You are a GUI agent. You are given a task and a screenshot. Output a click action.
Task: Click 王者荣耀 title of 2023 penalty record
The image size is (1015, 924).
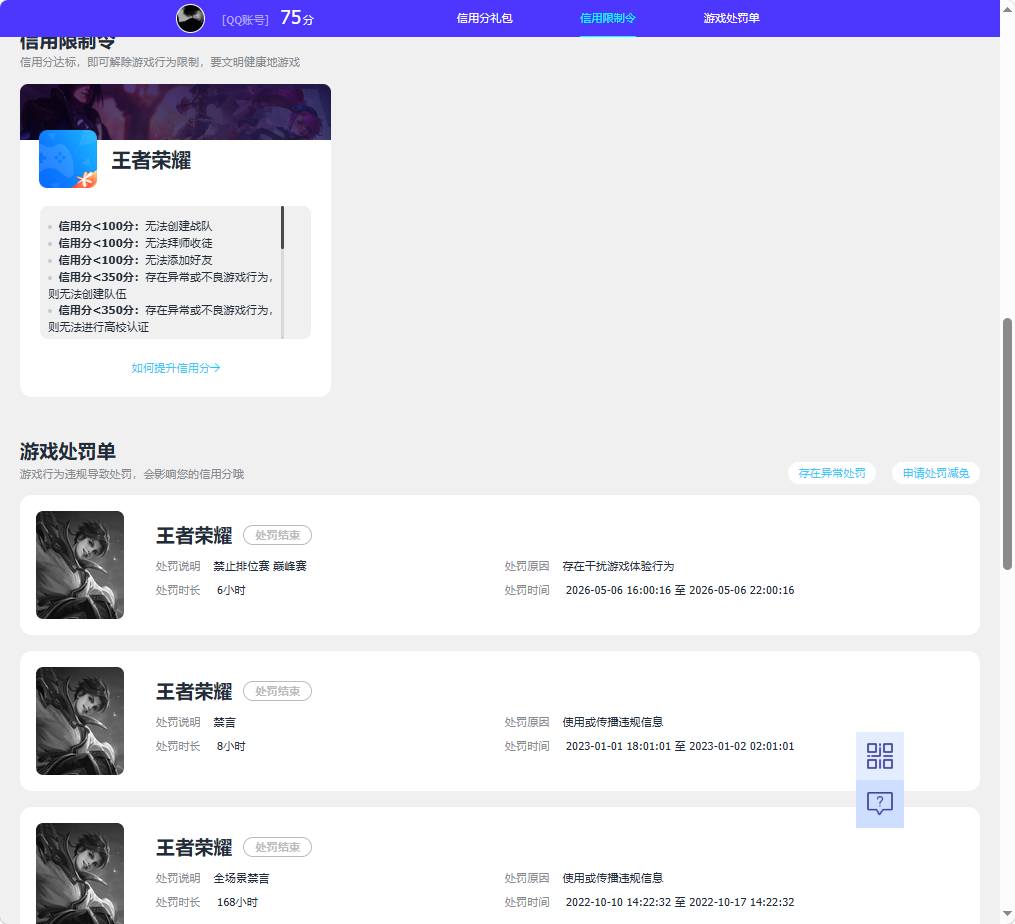click(194, 692)
